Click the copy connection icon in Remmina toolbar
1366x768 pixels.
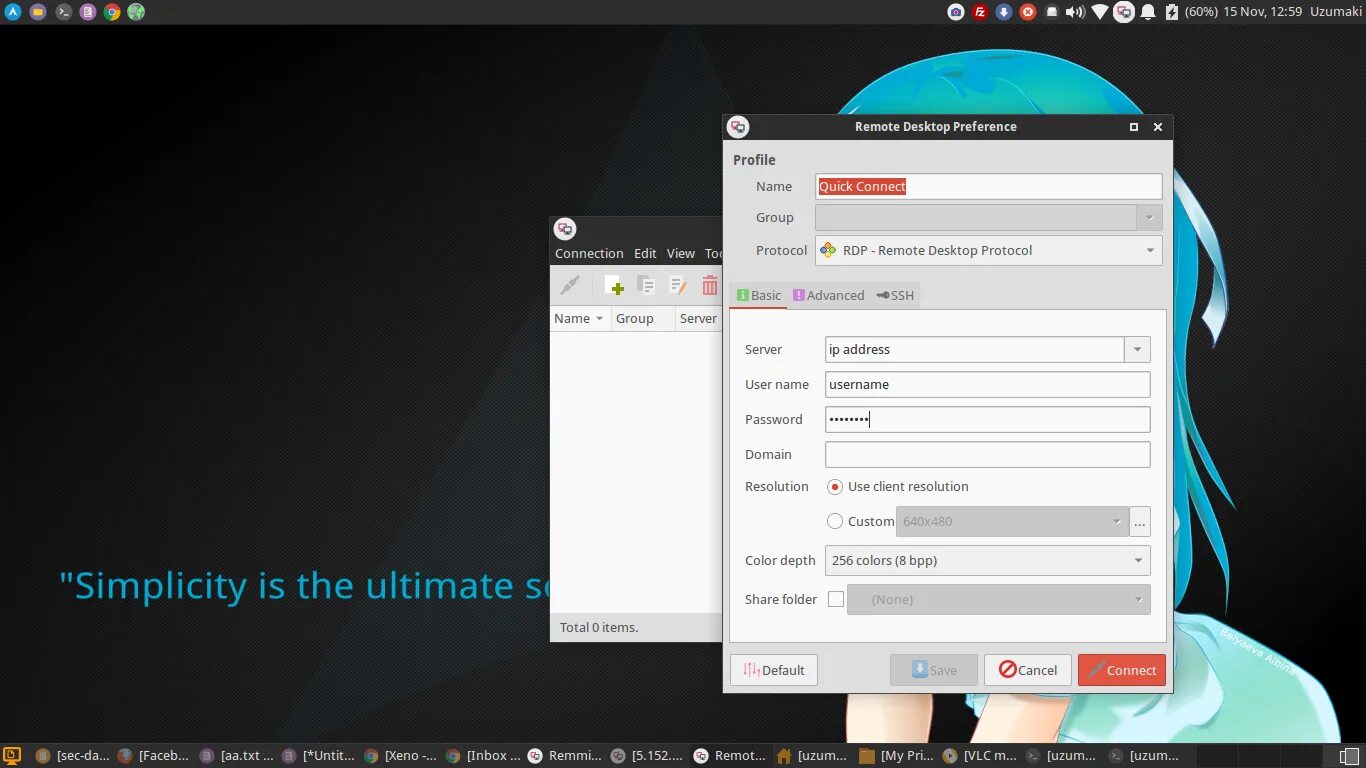[646, 286]
